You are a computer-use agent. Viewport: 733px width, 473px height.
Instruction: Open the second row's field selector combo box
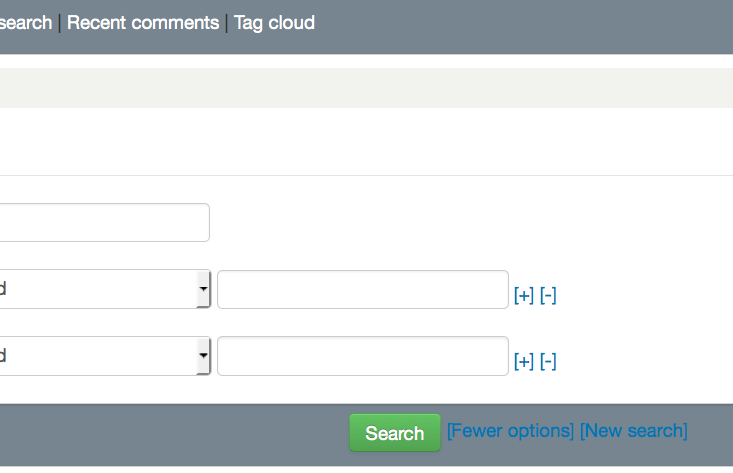click(x=100, y=355)
